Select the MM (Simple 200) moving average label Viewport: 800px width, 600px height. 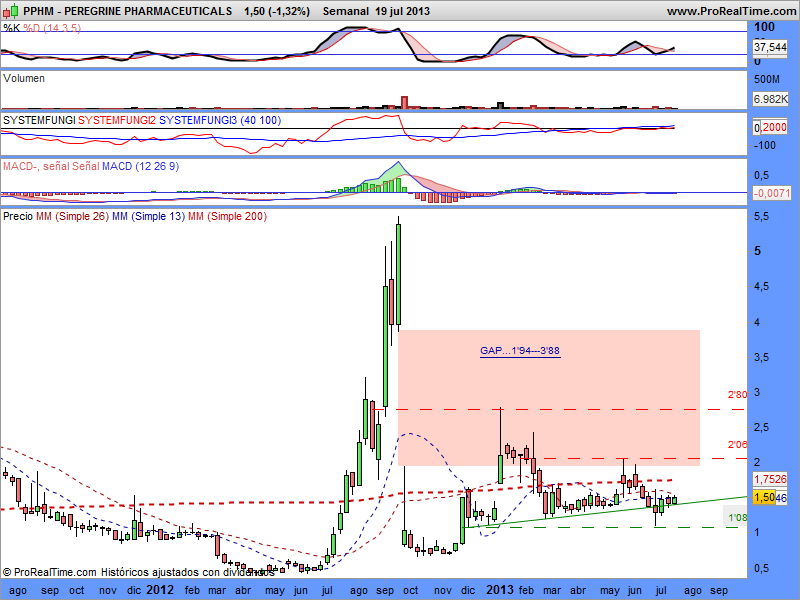(x=228, y=216)
